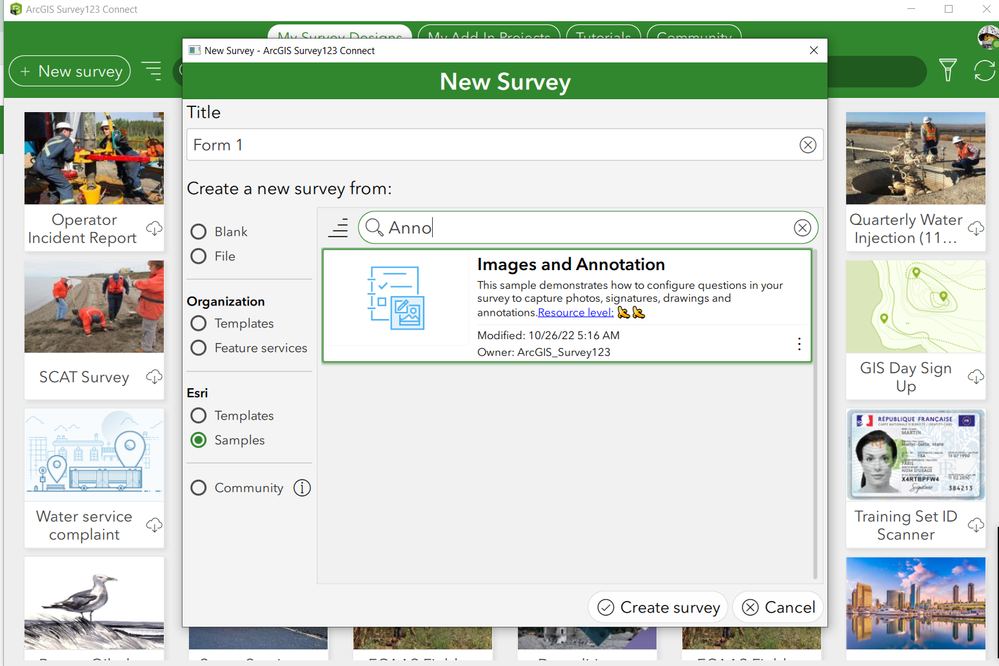Click the Images and Annotation heading
This screenshot has width=999, height=666.
point(571,264)
